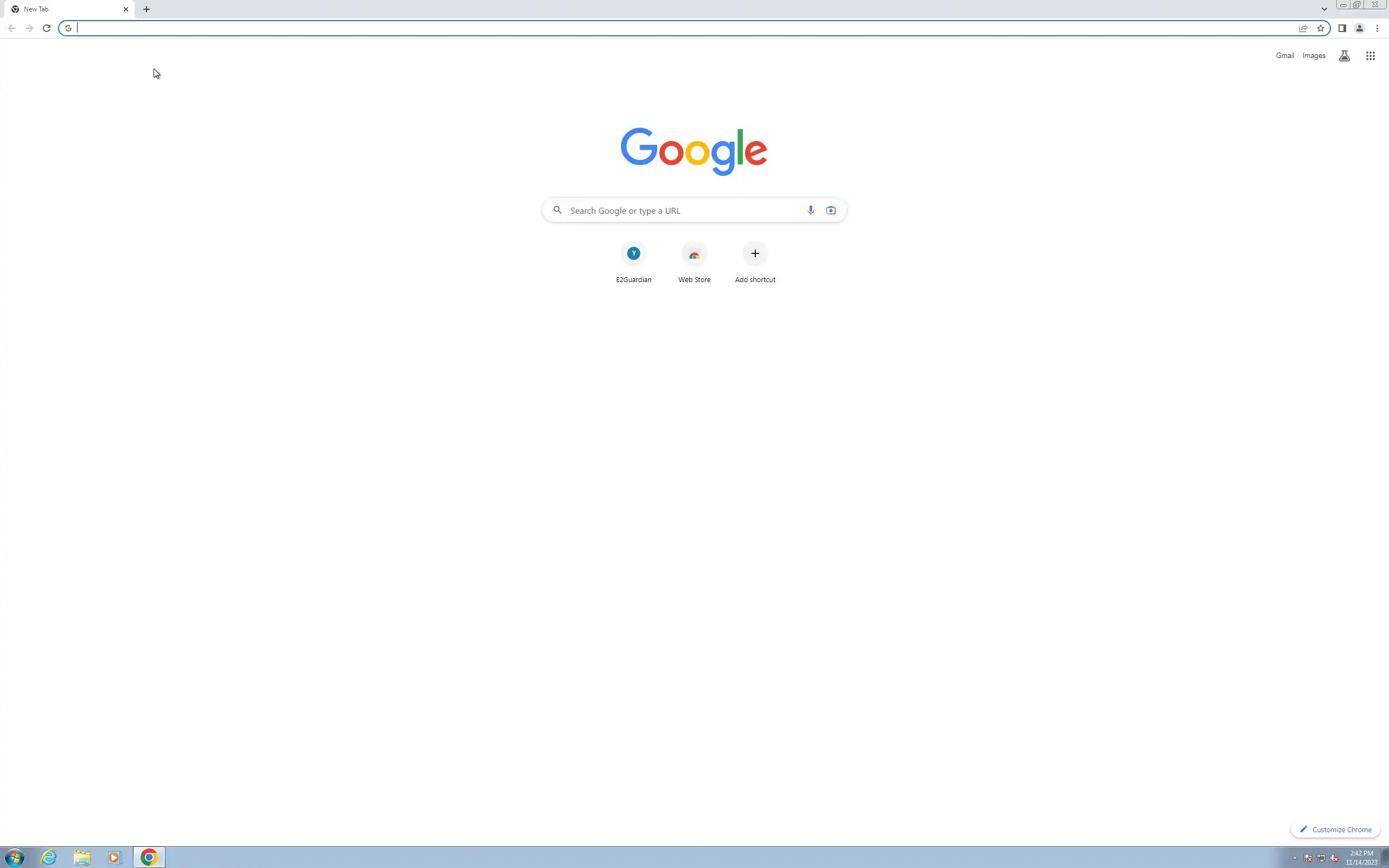The image size is (1389, 868).
Task: Open a new tab with plus
Action: pyautogui.click(x=146, y=9)
